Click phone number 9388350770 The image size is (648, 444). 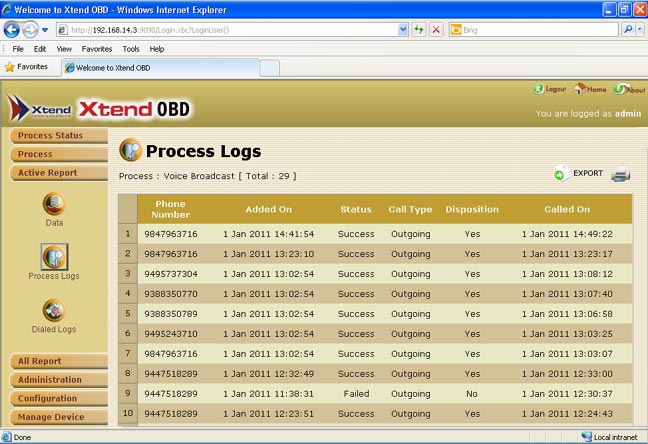point(171,294)
